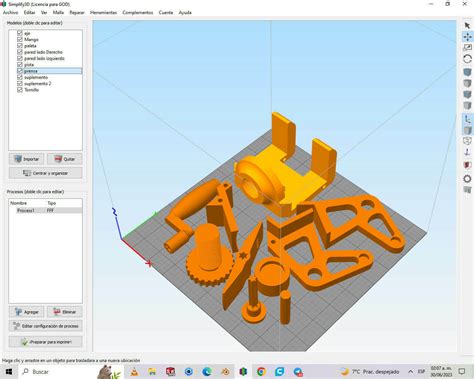The image size is (474, 379).
Task: Open the machine control panel gear icon
Action: (467, 179)
